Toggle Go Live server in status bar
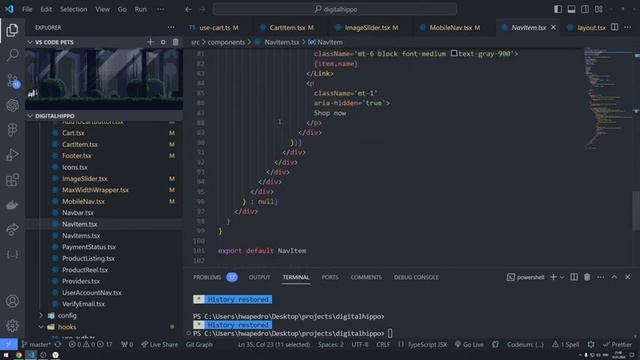 coord(469,344)
